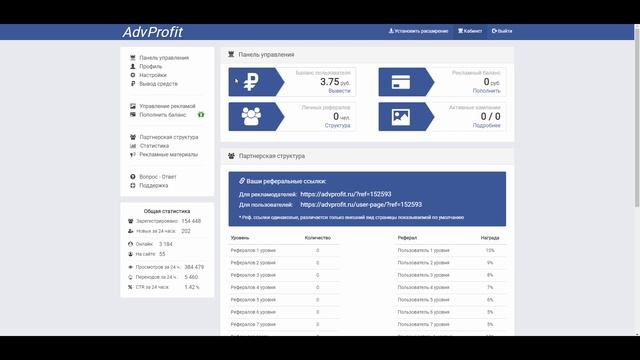Open Панель управления in the sidebar
The width and height of the screenshot is (640, 360).
point(164,58)
